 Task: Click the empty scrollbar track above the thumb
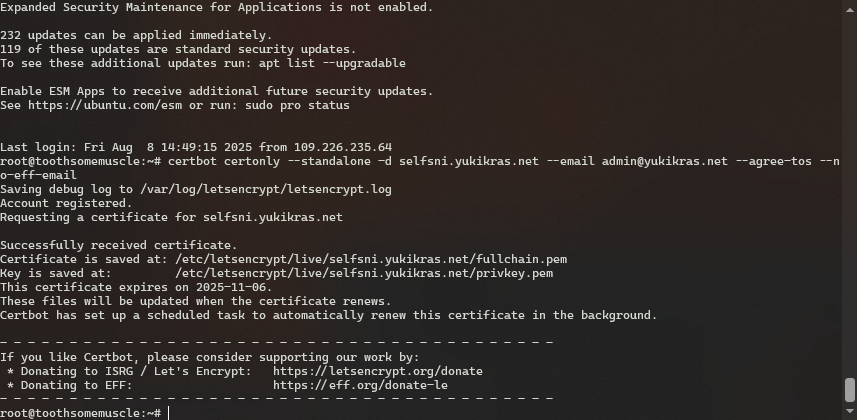[x=850, y=189]
